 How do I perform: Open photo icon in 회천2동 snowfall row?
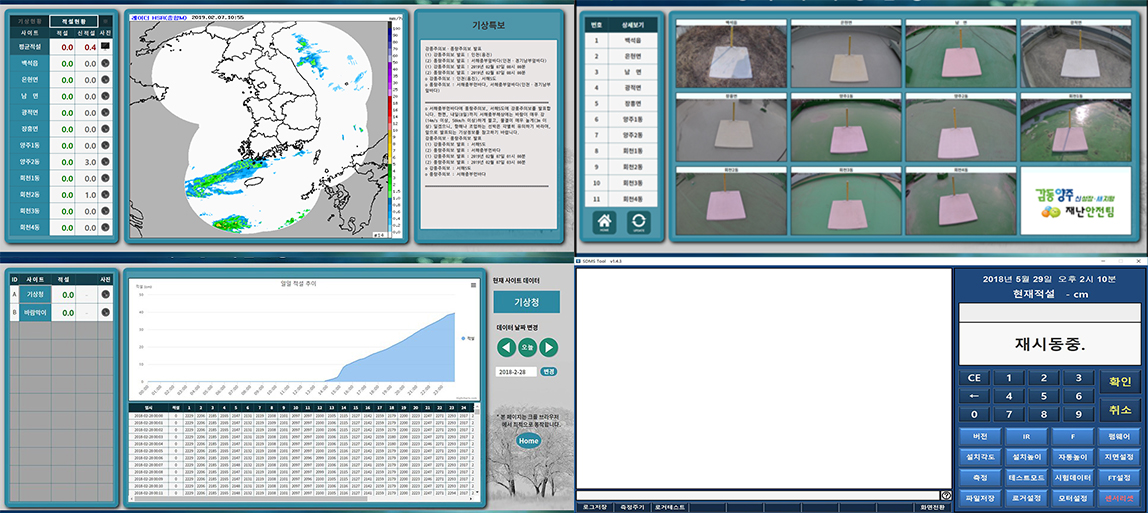click(105, 195)
